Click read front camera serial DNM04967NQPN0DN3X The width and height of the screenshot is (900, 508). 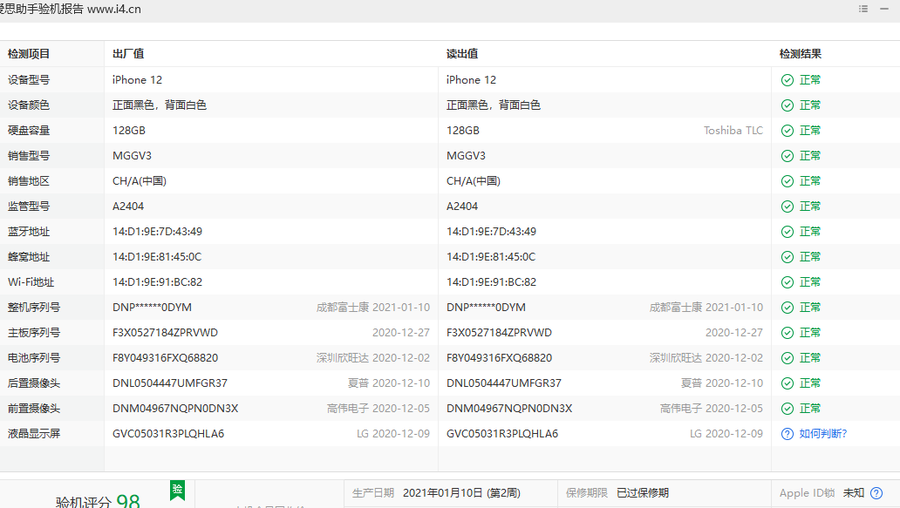tap(509, 409)
